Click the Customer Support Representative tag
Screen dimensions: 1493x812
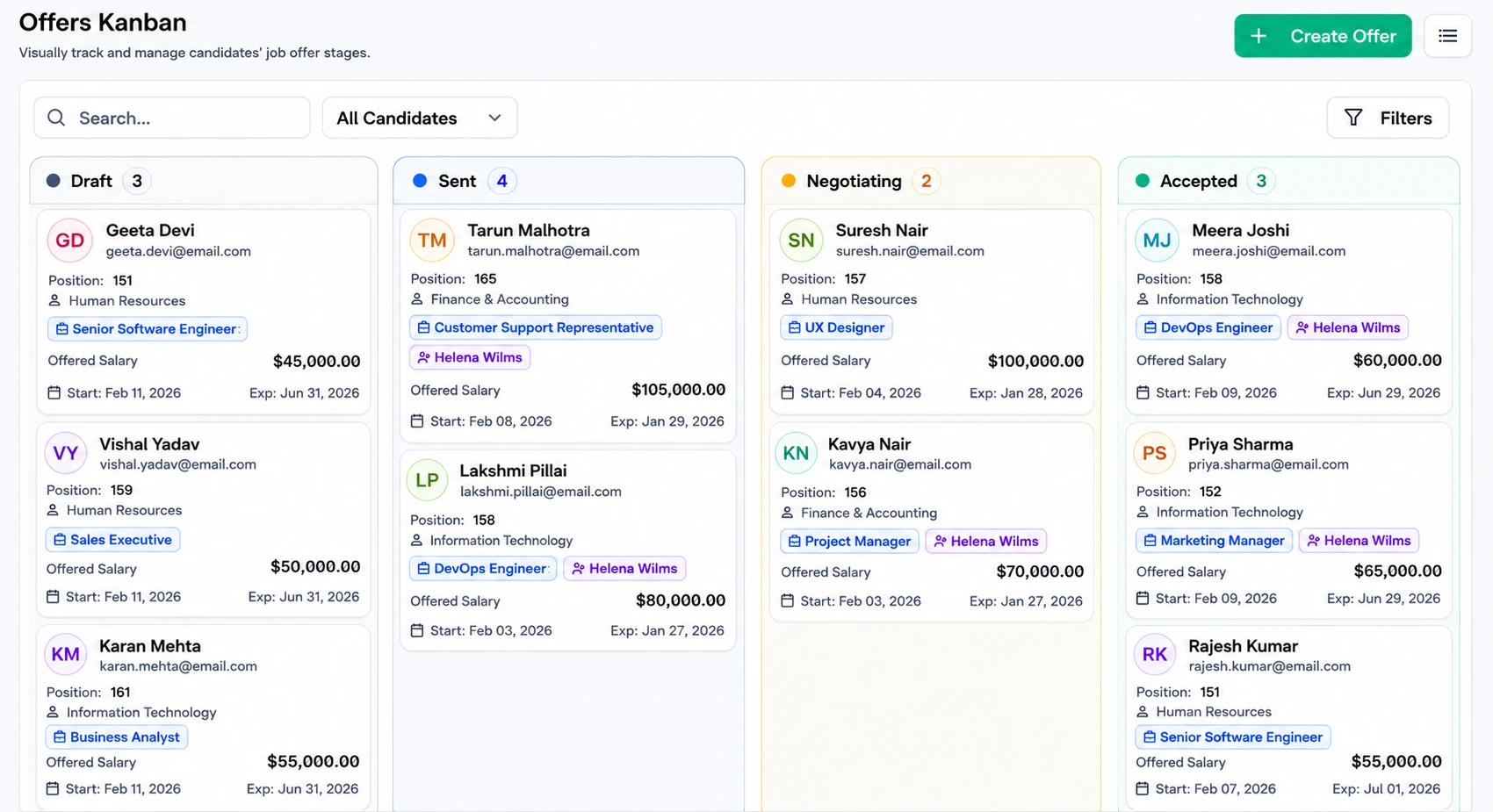click(x=536, y=327)
